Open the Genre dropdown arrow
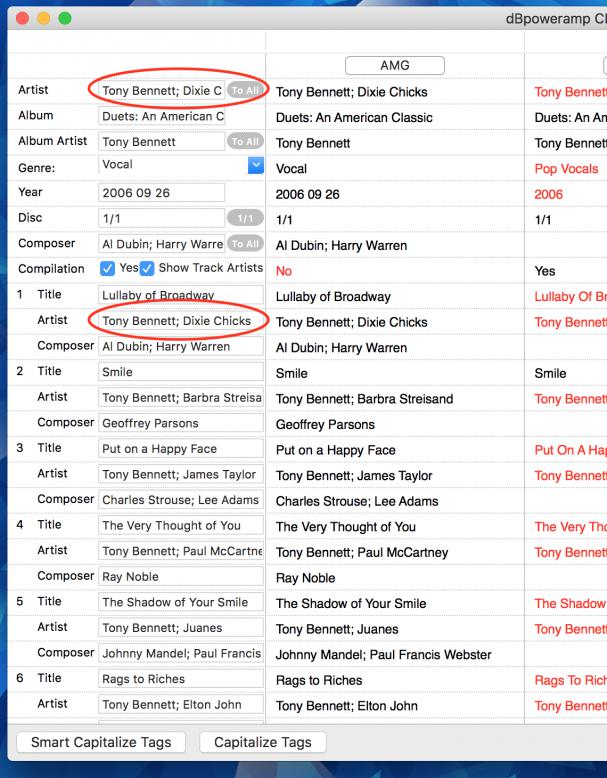Viewport: 607px width, 778px height. pos(254,166)
